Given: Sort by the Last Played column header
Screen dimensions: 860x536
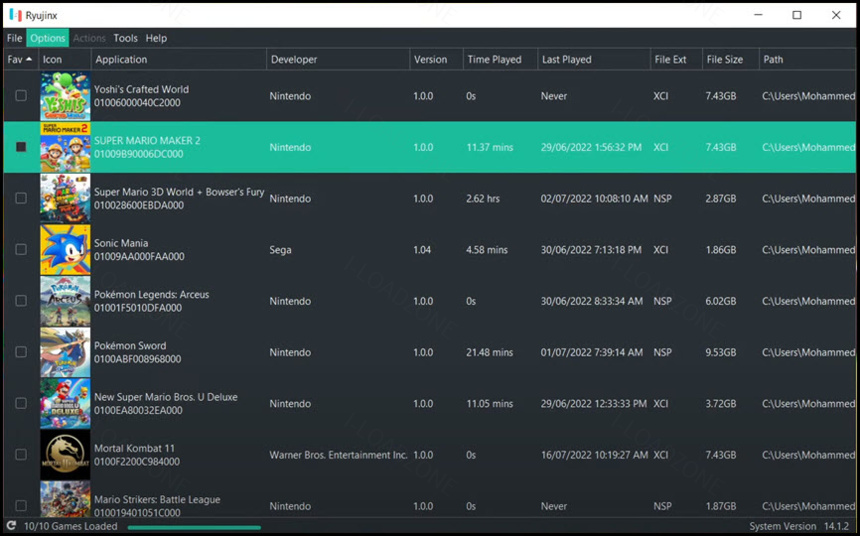Looking at the screenshot, I should tap(595, 59).
